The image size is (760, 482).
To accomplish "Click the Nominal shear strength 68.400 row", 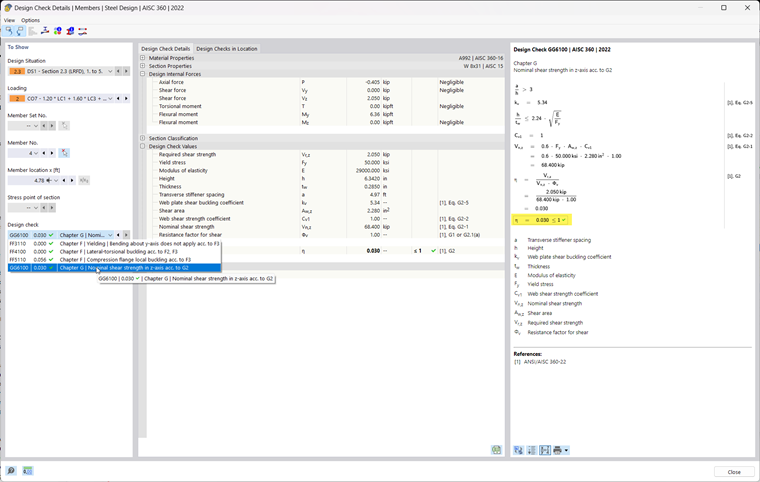I will coord(326,226).
